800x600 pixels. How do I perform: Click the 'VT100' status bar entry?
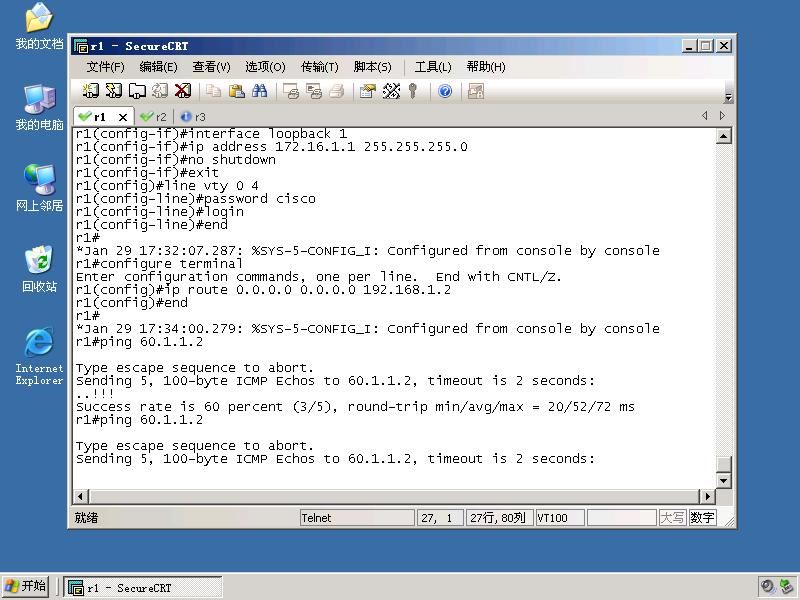click(x=560, y=518)
